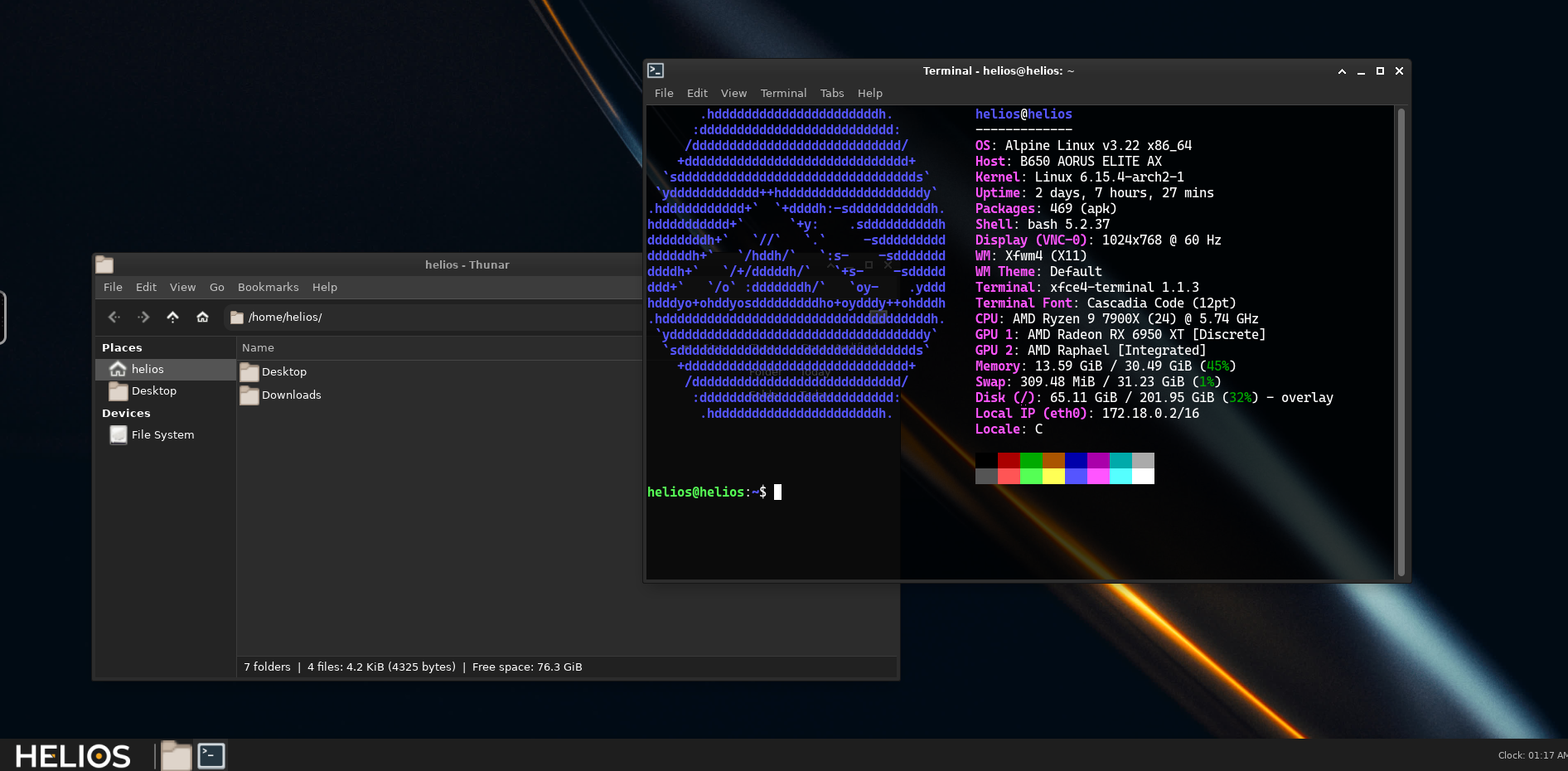Minimize the Terminal window
Viewport: 1568px width, 771px height.
point(1361,71)
